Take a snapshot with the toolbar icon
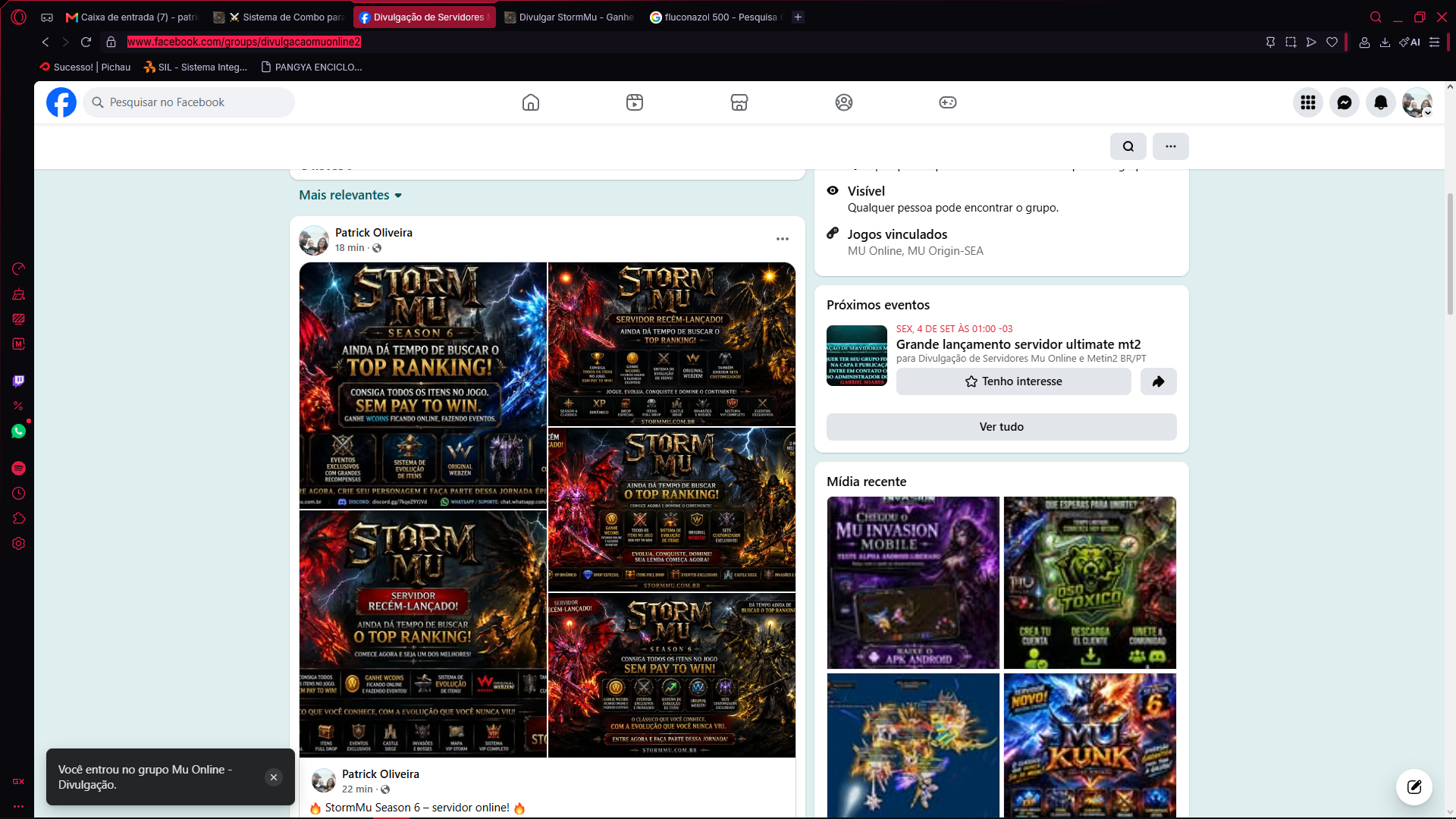Viewport: 1456px width, 819px height. pyautogui.click(x=1291, y=42)
